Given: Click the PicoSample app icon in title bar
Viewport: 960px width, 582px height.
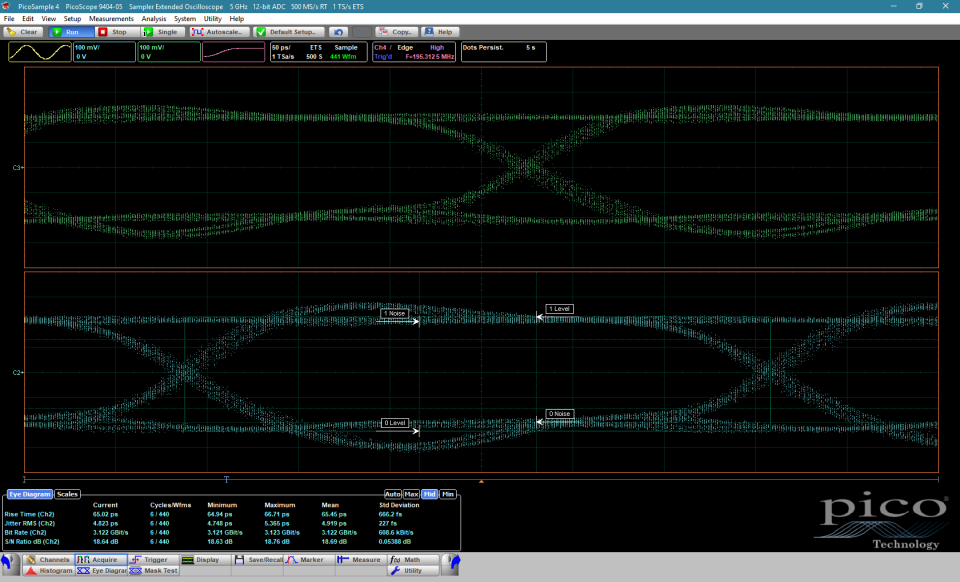Looking at the screenshot, I should pyautogui.click(x=7, y=6).
